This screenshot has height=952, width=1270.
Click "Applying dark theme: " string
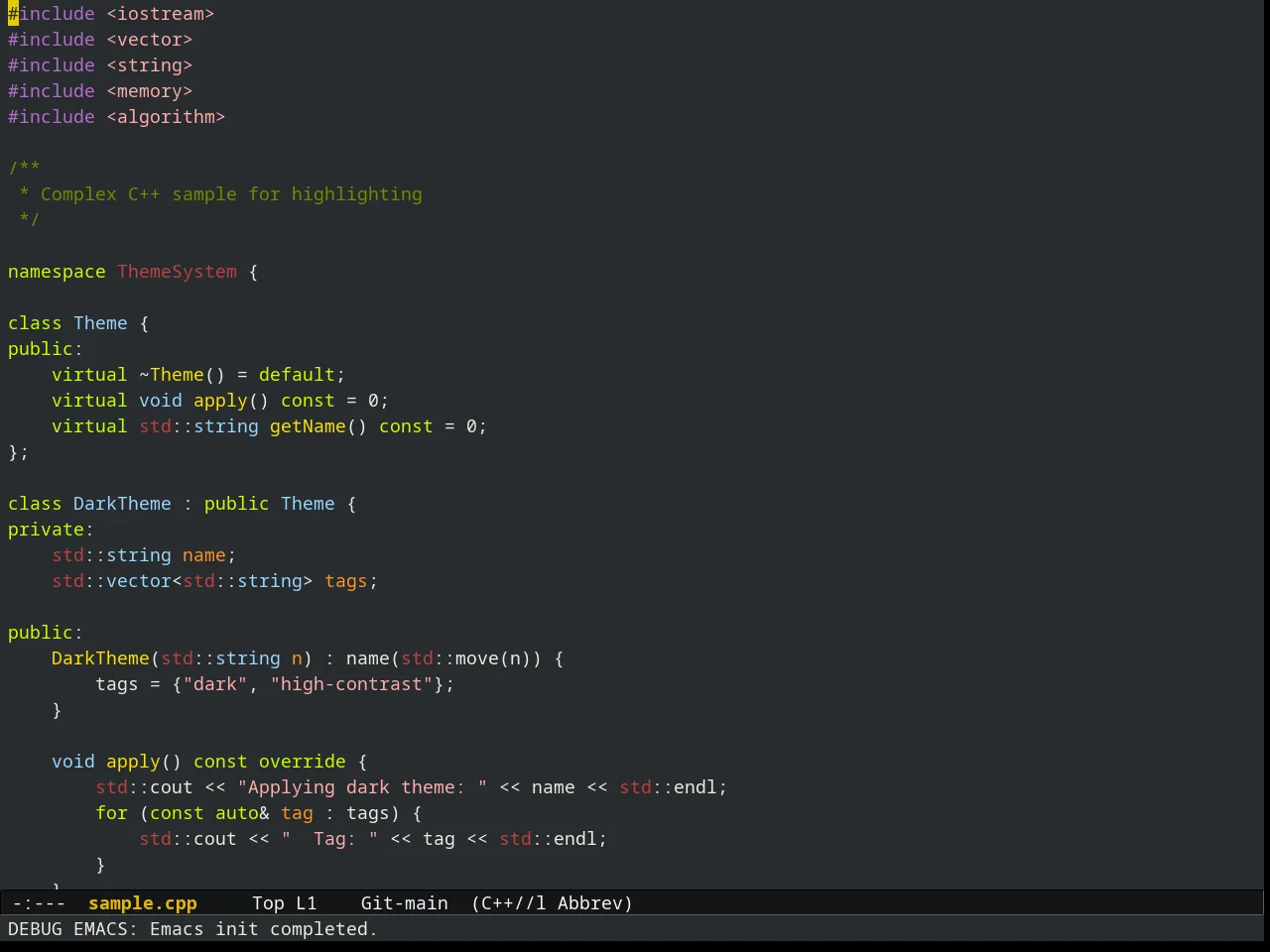coord(362,787)
